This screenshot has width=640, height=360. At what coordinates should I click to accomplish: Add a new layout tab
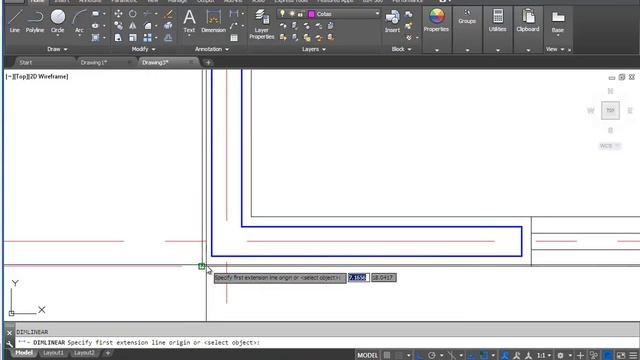pyautogui.click(x=108, y=353)
